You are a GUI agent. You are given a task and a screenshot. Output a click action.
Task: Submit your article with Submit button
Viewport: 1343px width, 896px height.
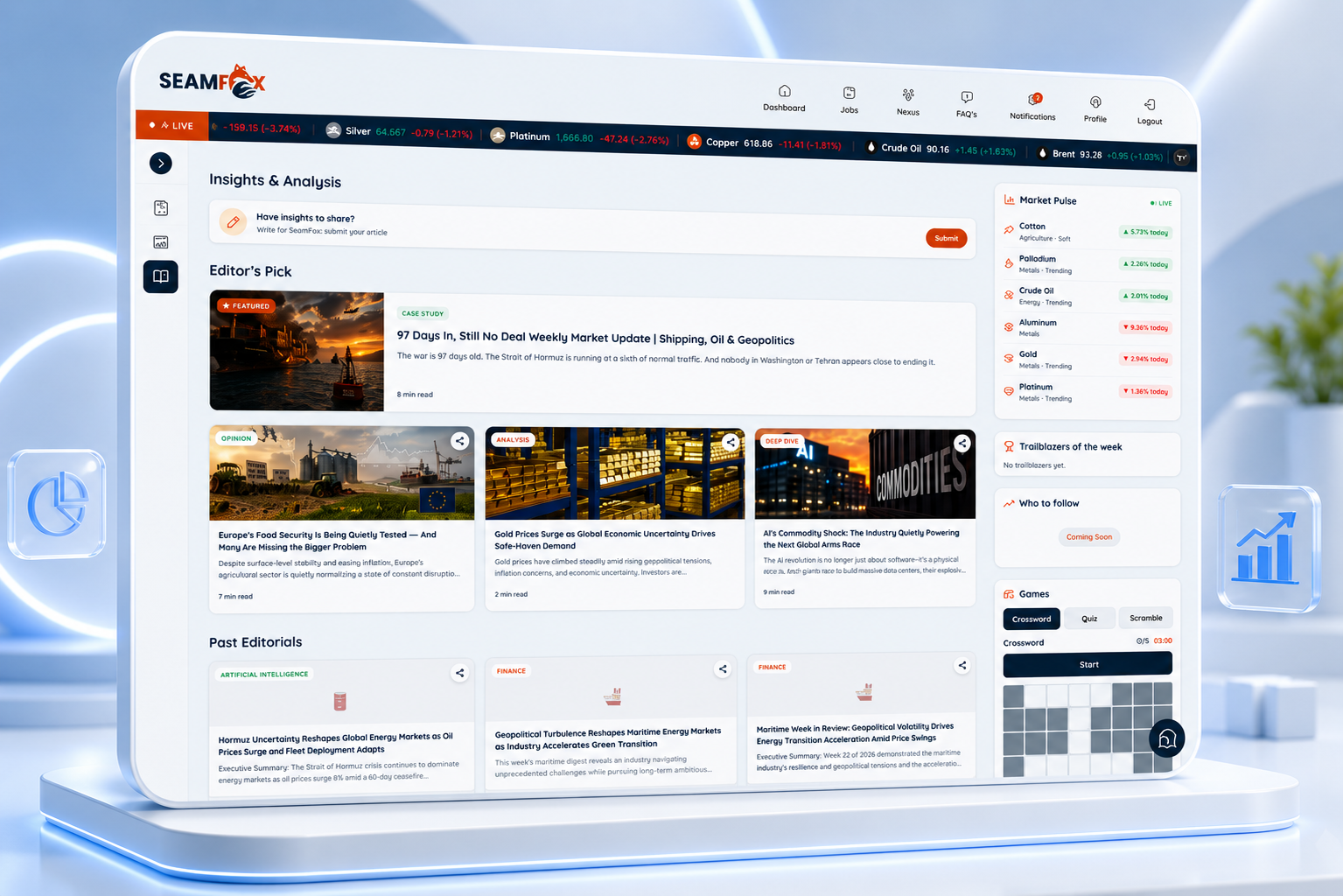pyautogui.click(x=946, y=238)
